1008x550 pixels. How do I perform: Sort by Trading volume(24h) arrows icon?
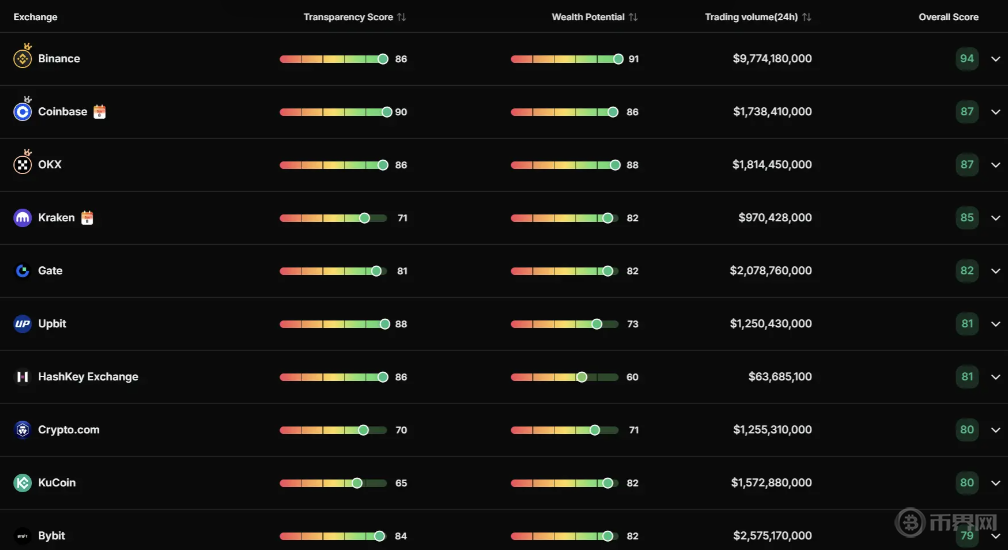[806, 17]
